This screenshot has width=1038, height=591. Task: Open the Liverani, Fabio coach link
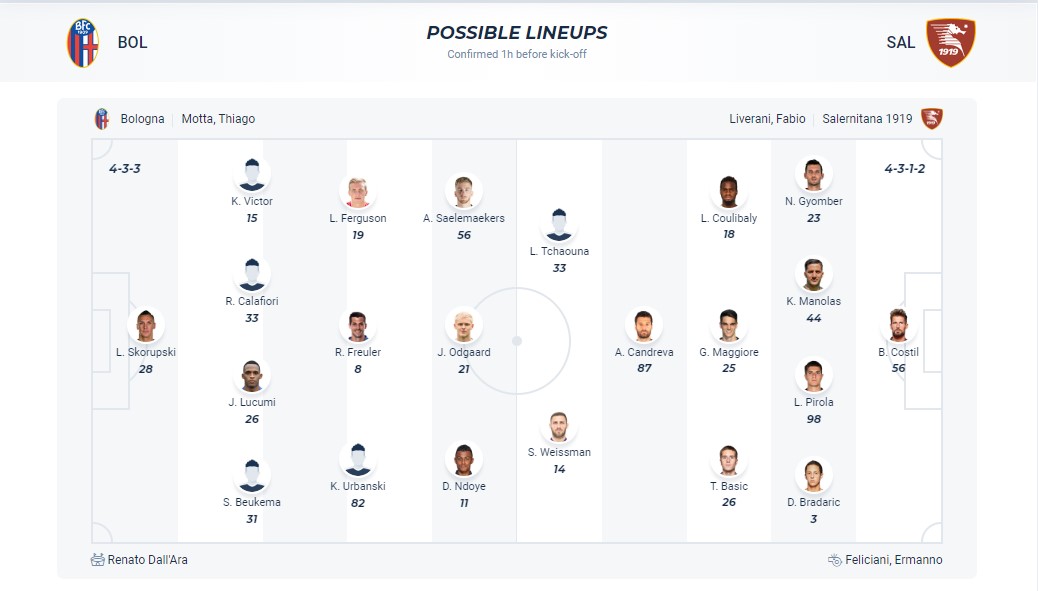coord(767,119)
